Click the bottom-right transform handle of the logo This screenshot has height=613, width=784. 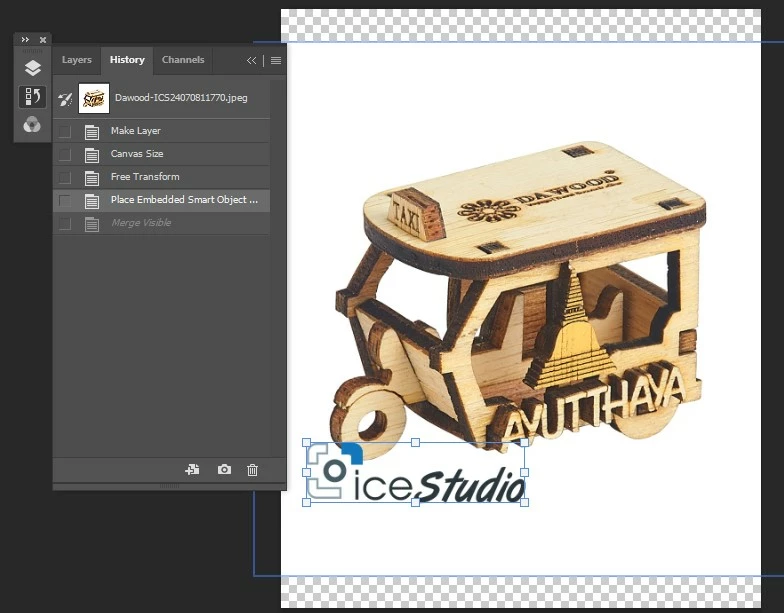[x=524, y=502]
